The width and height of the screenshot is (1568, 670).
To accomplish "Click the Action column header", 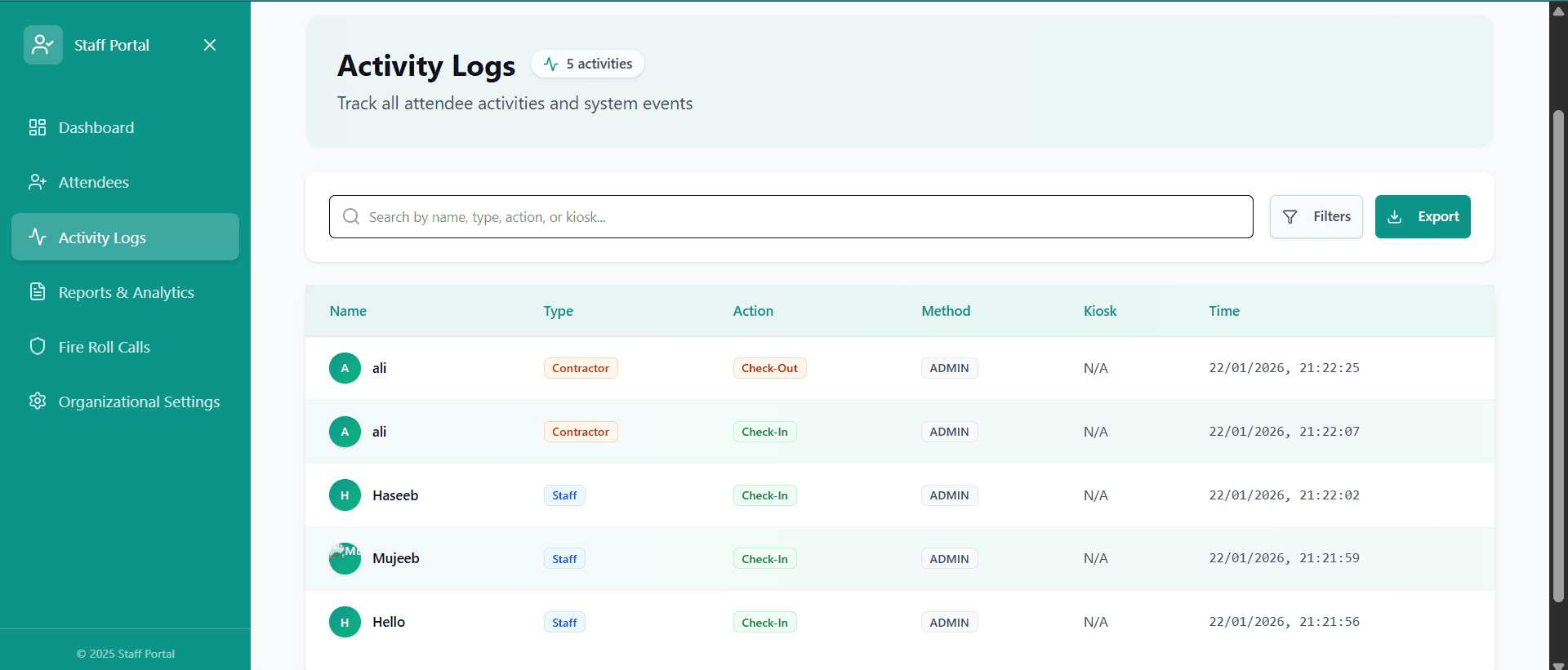I will tap(753, 311).
